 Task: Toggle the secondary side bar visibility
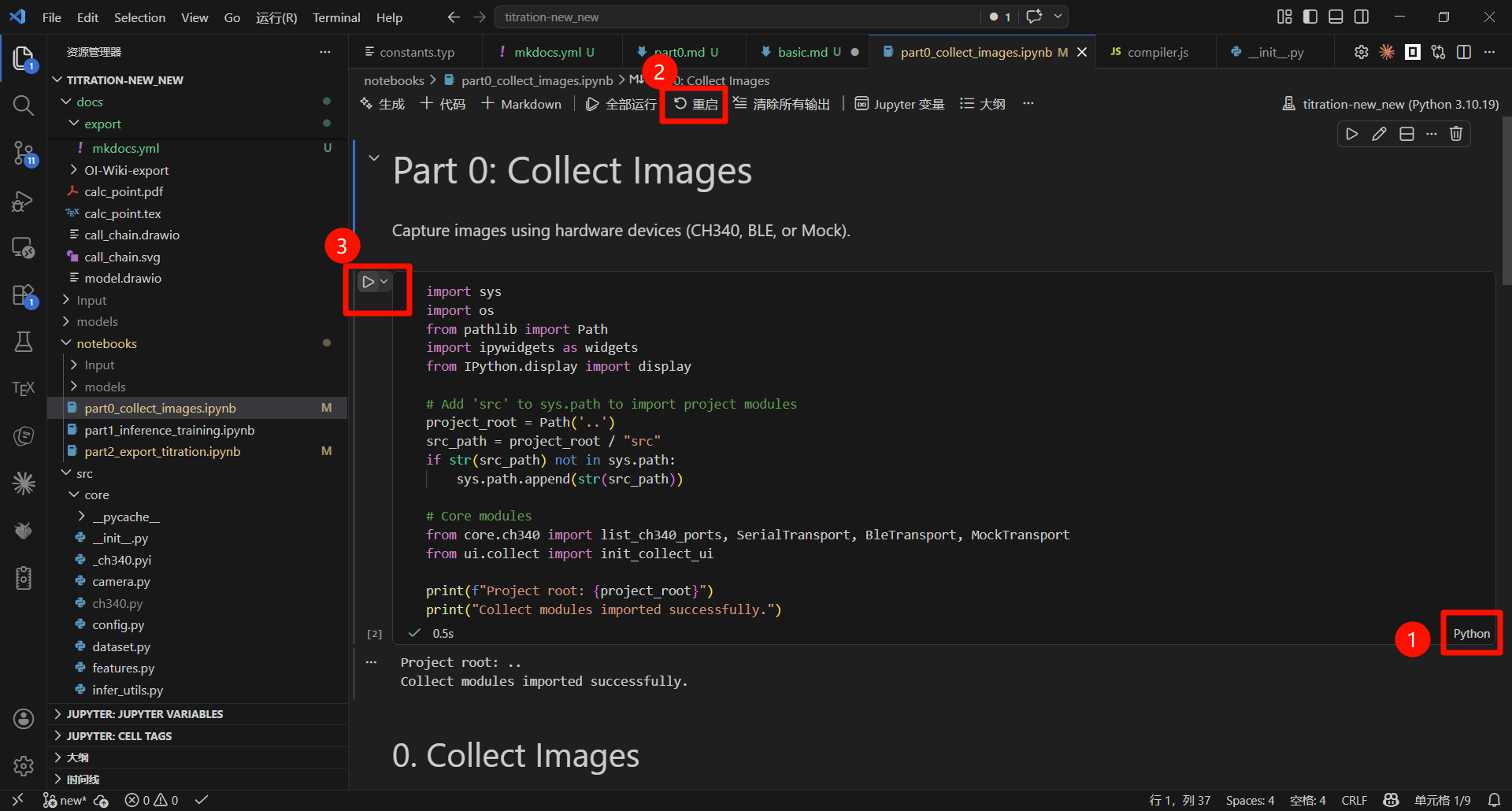(1362, 17)
